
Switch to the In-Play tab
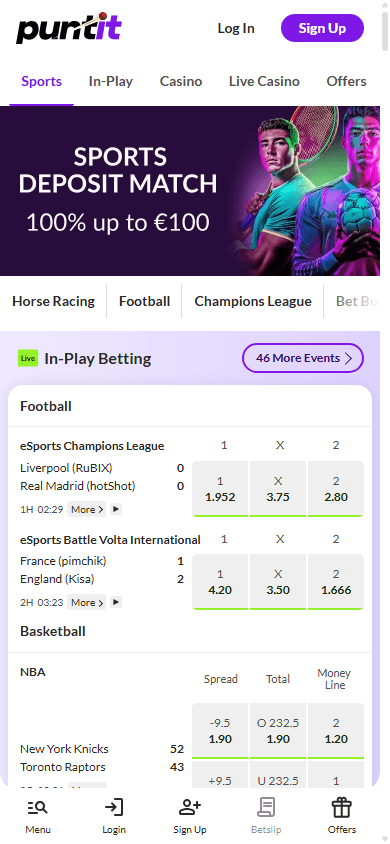point(111,81)
